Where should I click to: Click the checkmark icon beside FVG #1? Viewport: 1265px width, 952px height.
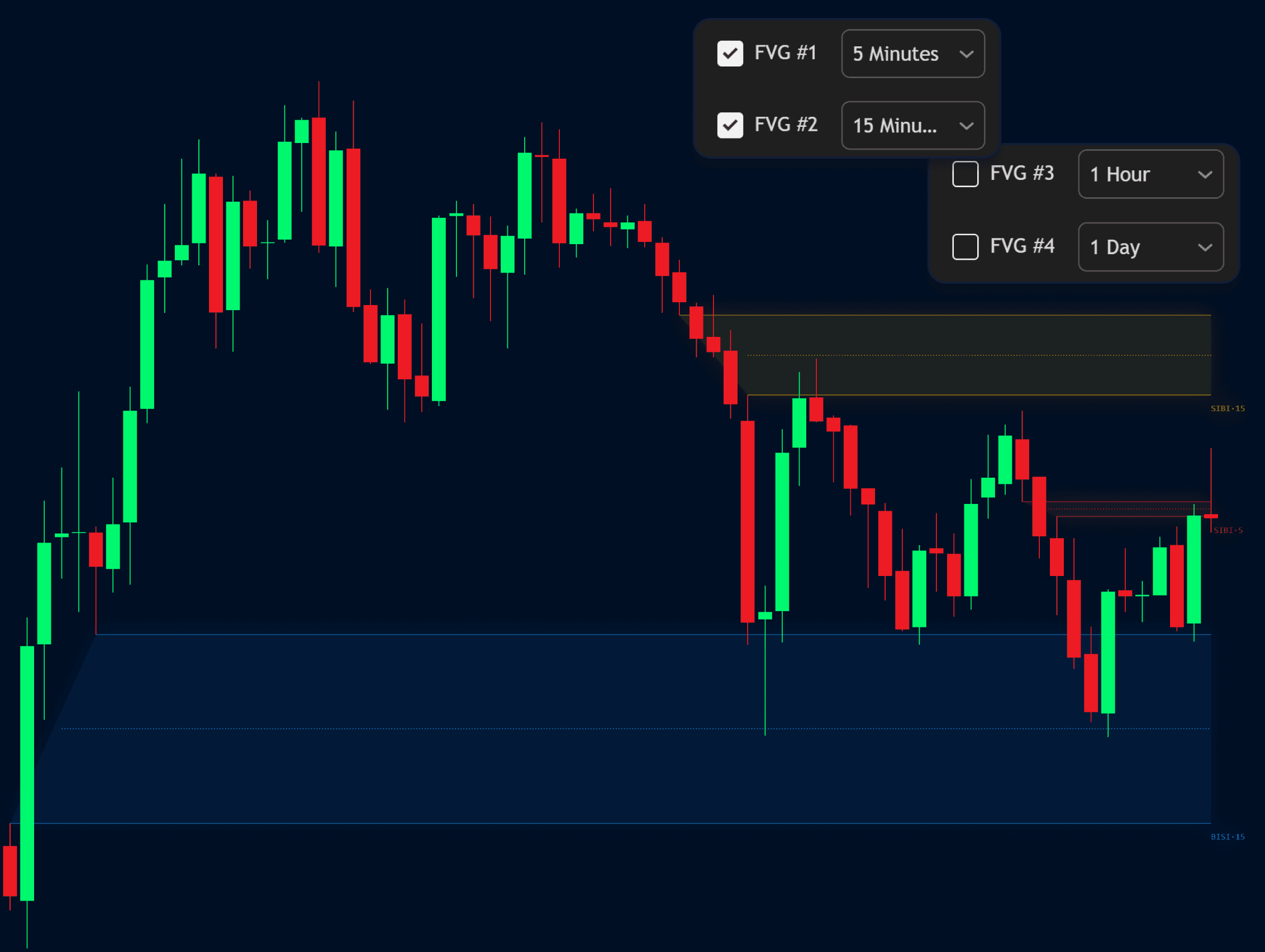click(730, 53)
